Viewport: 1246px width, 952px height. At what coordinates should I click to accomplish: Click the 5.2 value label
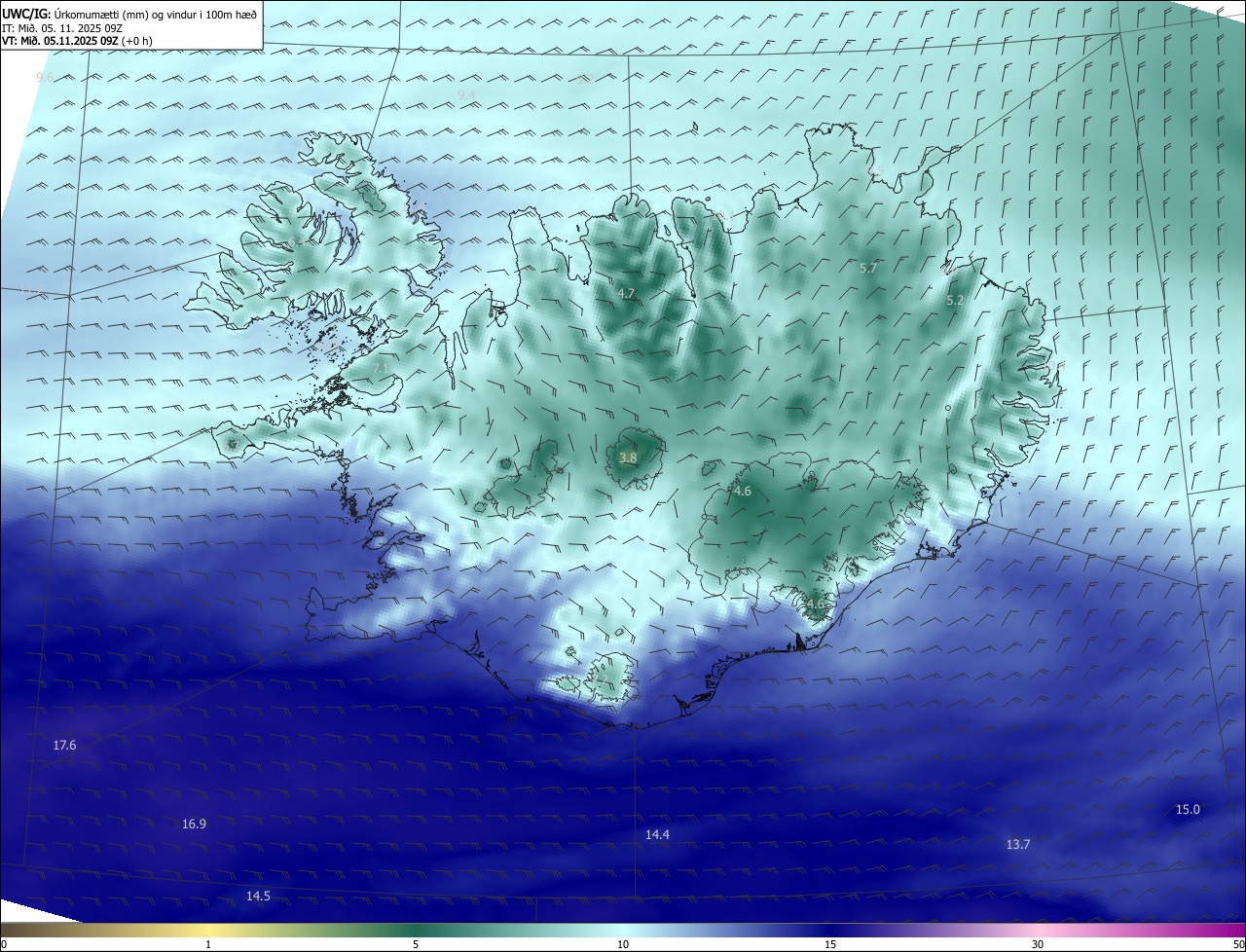click(955, 301)
